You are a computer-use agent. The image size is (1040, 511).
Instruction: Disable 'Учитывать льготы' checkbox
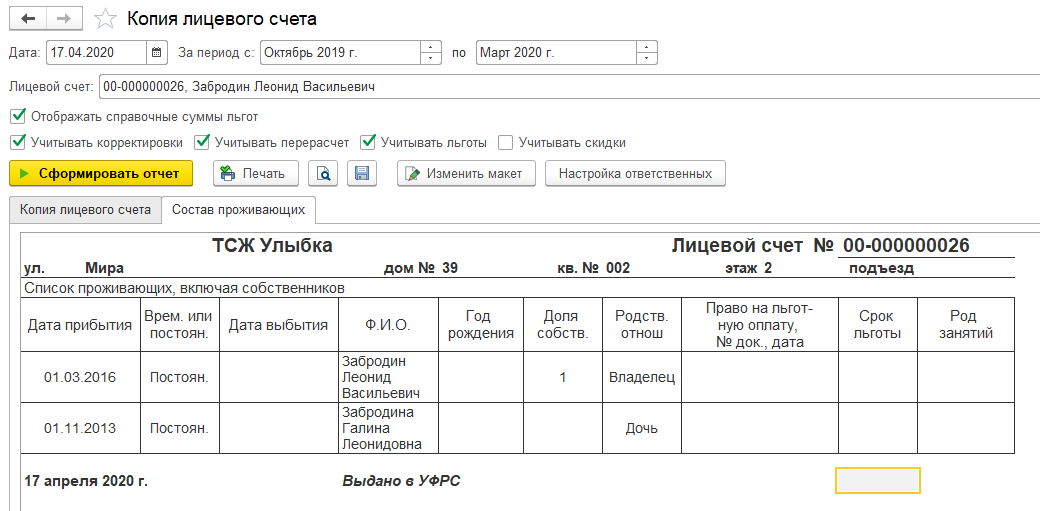point(368,142)
